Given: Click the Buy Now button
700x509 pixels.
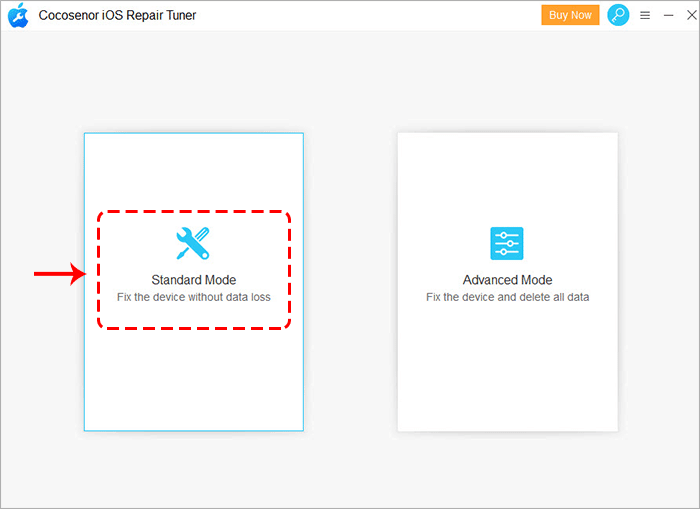Looking at the screenshot, I should point(570,15).
